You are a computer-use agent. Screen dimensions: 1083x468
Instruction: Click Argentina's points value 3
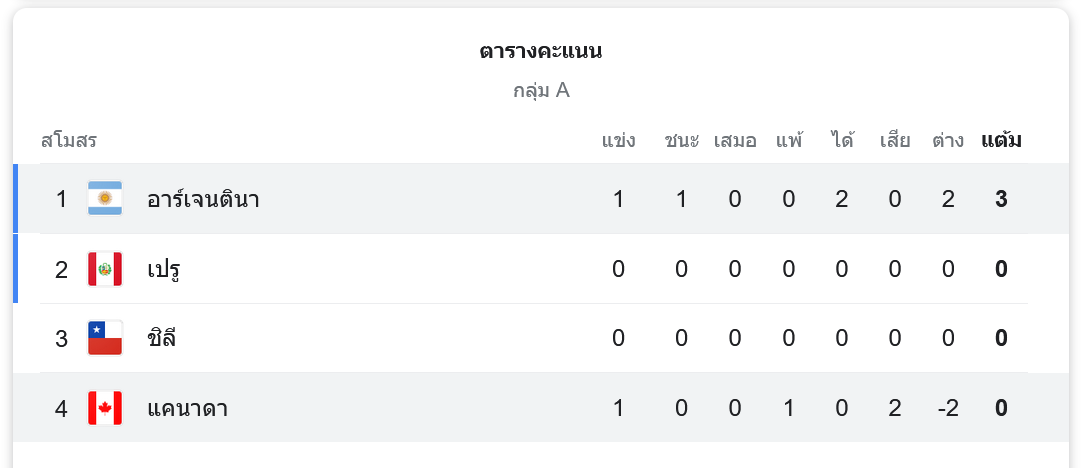click(x=1001, y=199)
